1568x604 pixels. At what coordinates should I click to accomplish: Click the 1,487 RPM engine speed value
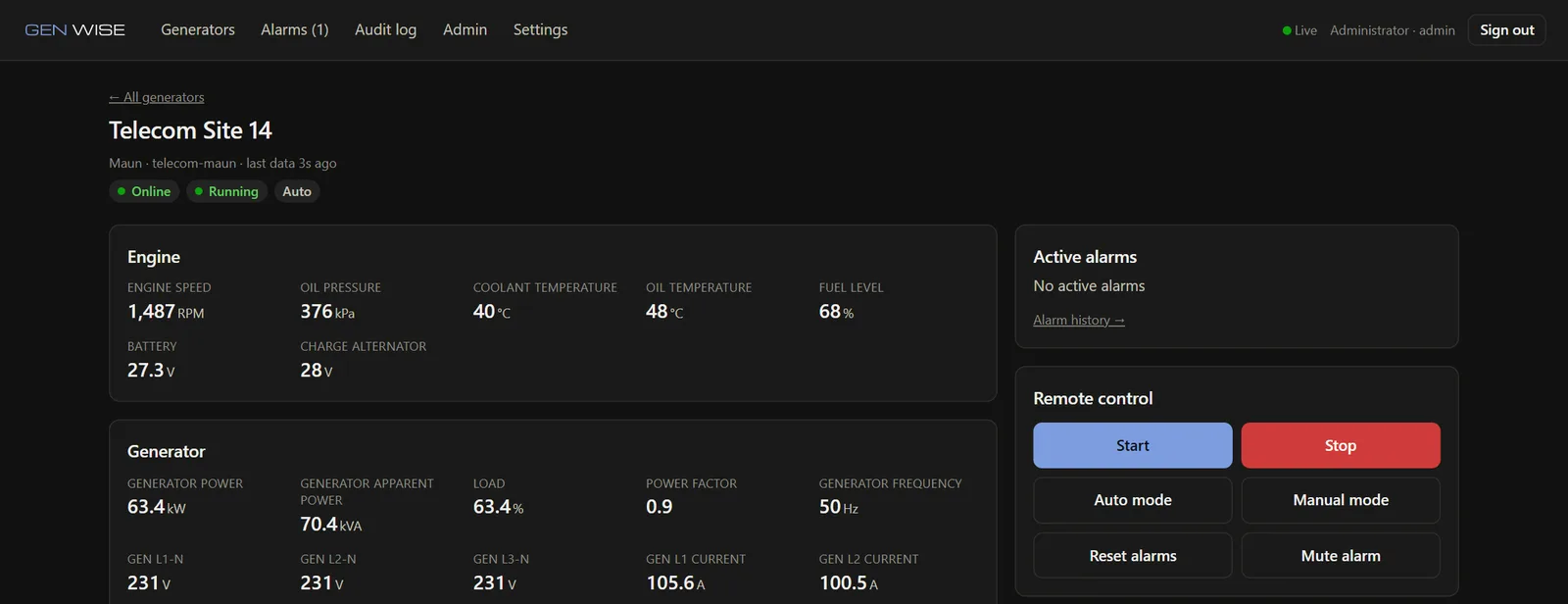[166, 312]
